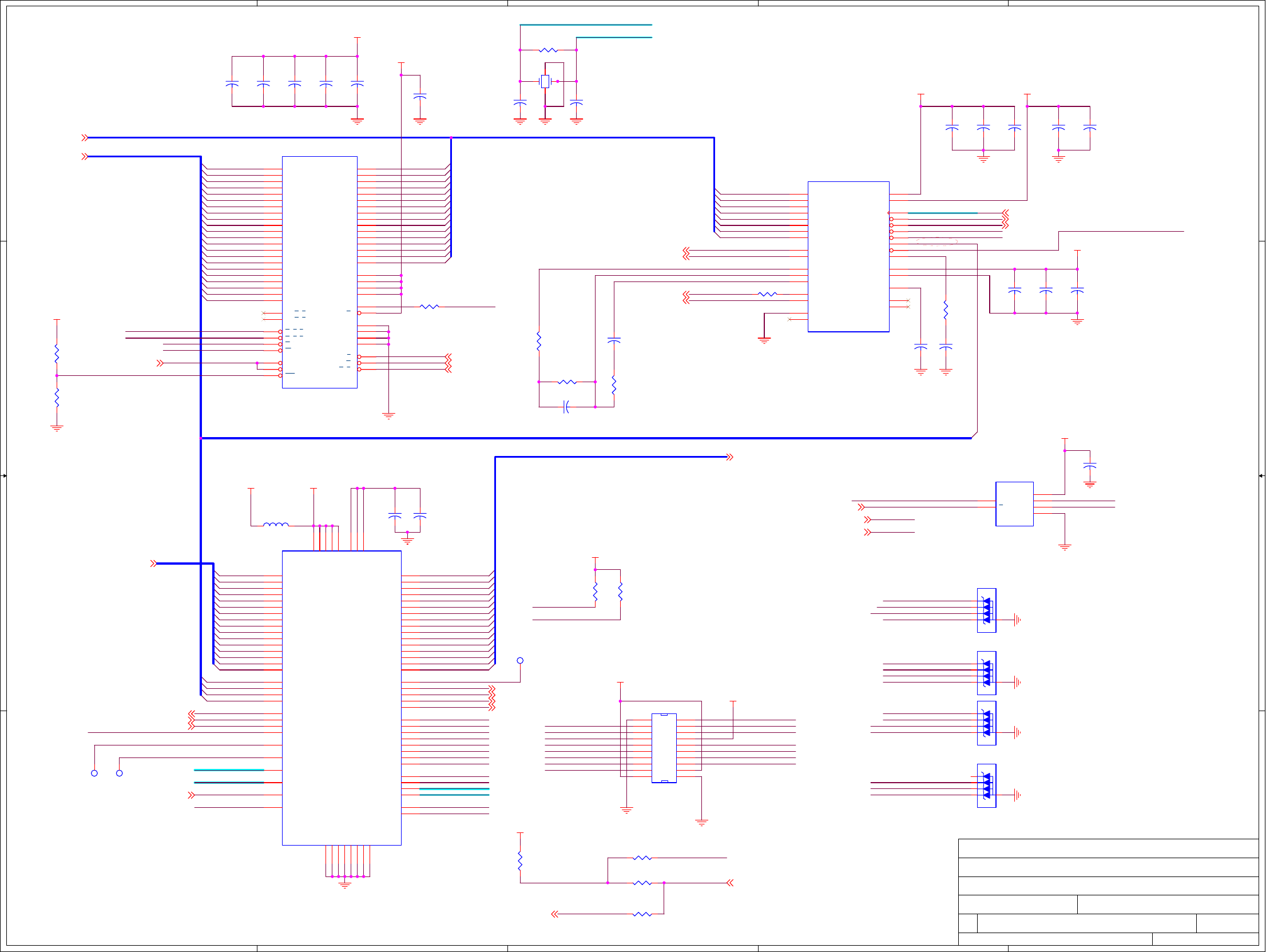Click the sideways capacitor in the filter network
The height and width of the screenshot is (952, 1266).
pos(566,407)
